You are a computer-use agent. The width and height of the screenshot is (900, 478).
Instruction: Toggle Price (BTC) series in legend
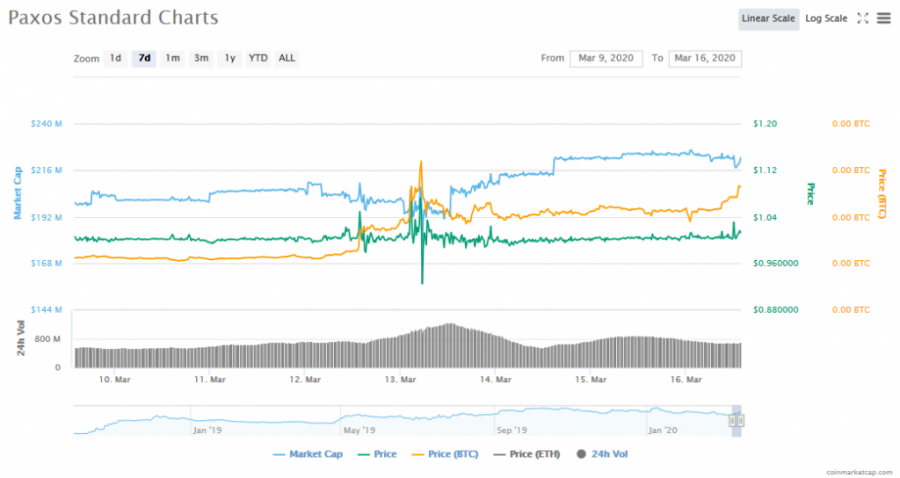click(x=445, y=454)
